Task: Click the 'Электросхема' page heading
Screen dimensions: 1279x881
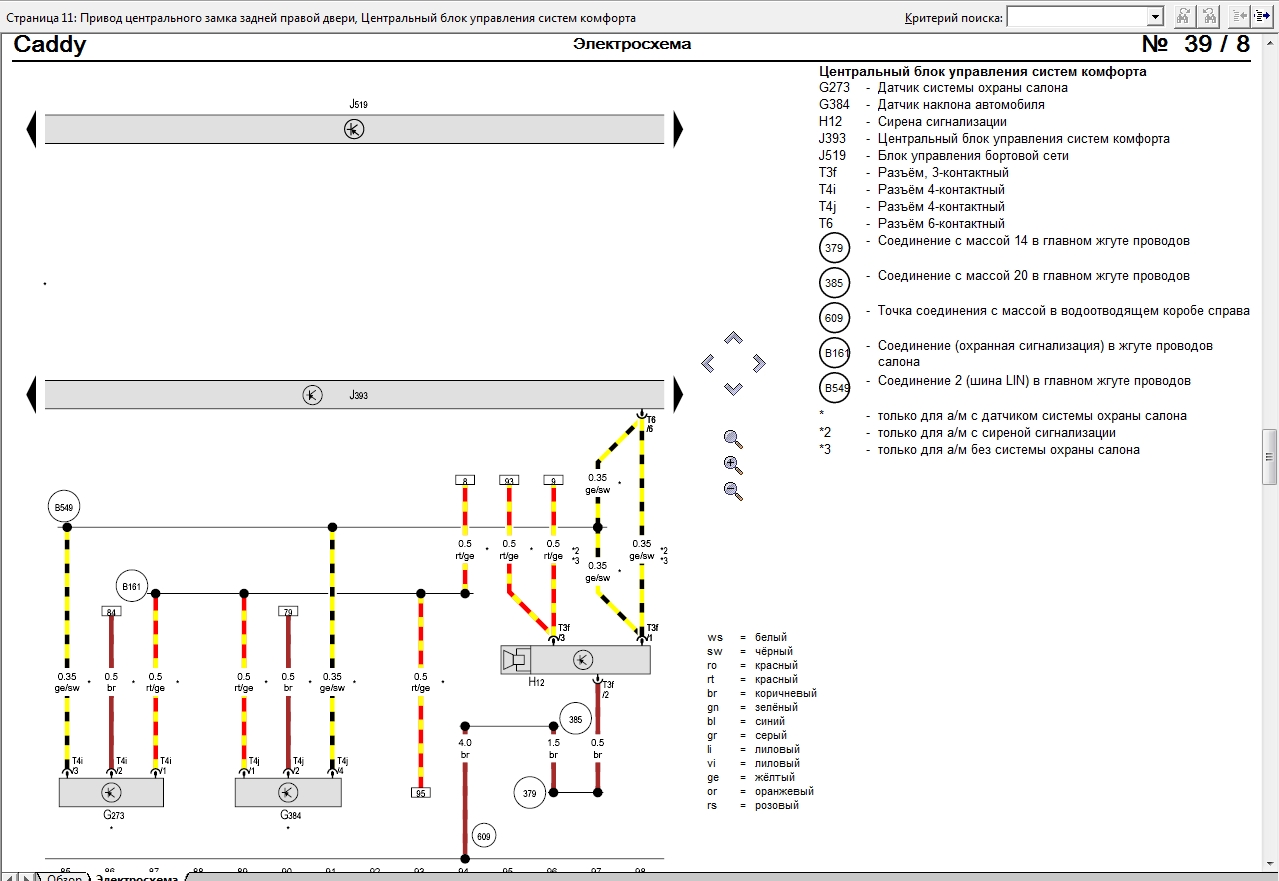Action: point(632,44)
